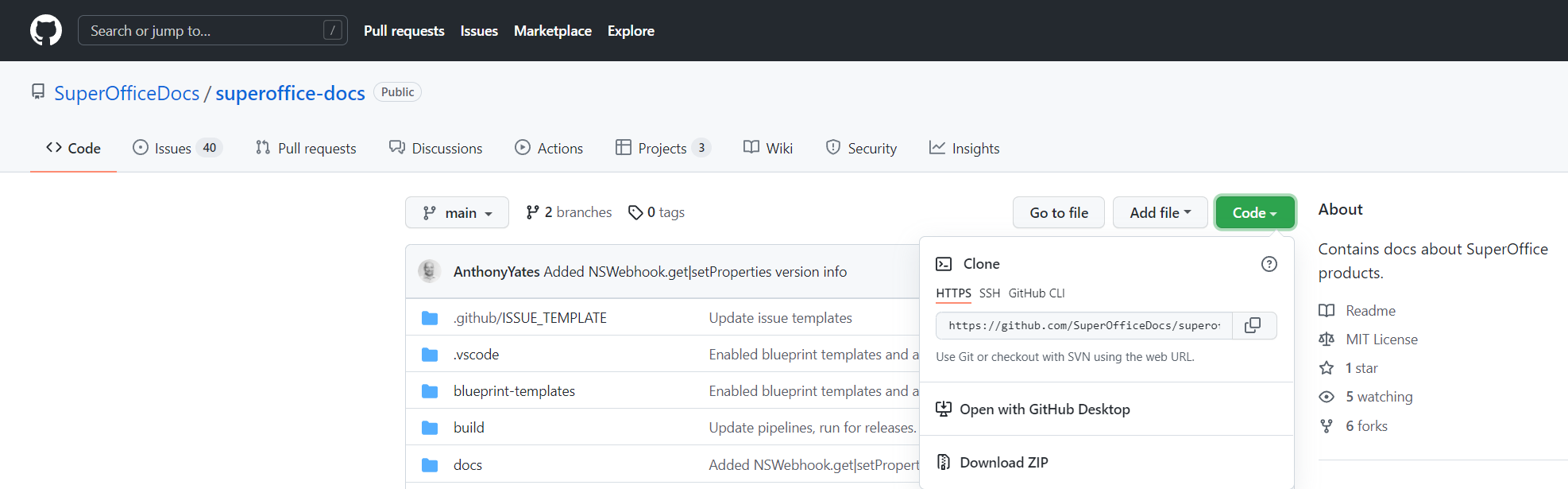This screenshot has height=489, width=1568.
Task: Click folder icon for blueprint-templates
Action: click(x=430, y=391)
